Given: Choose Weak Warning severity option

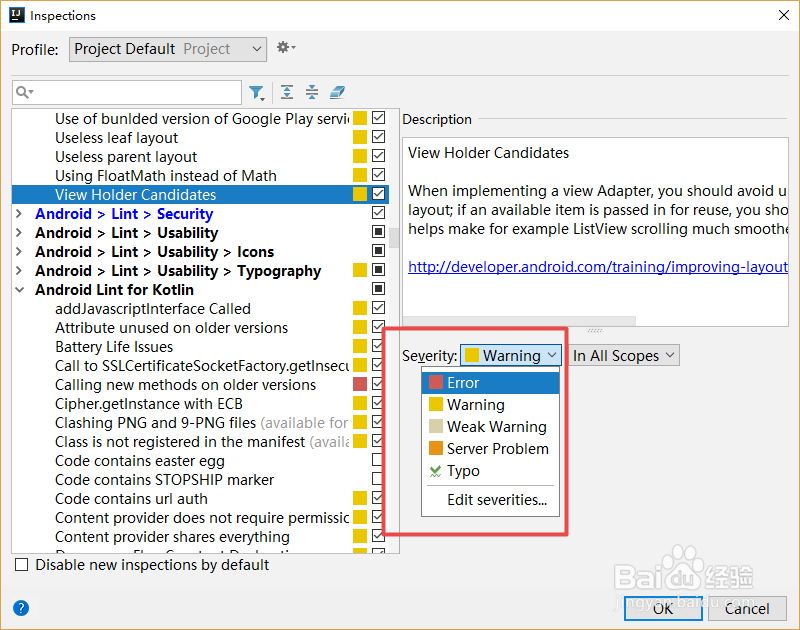Looking at the screenshot, I should pyautogui.click(x=490, y=426).
